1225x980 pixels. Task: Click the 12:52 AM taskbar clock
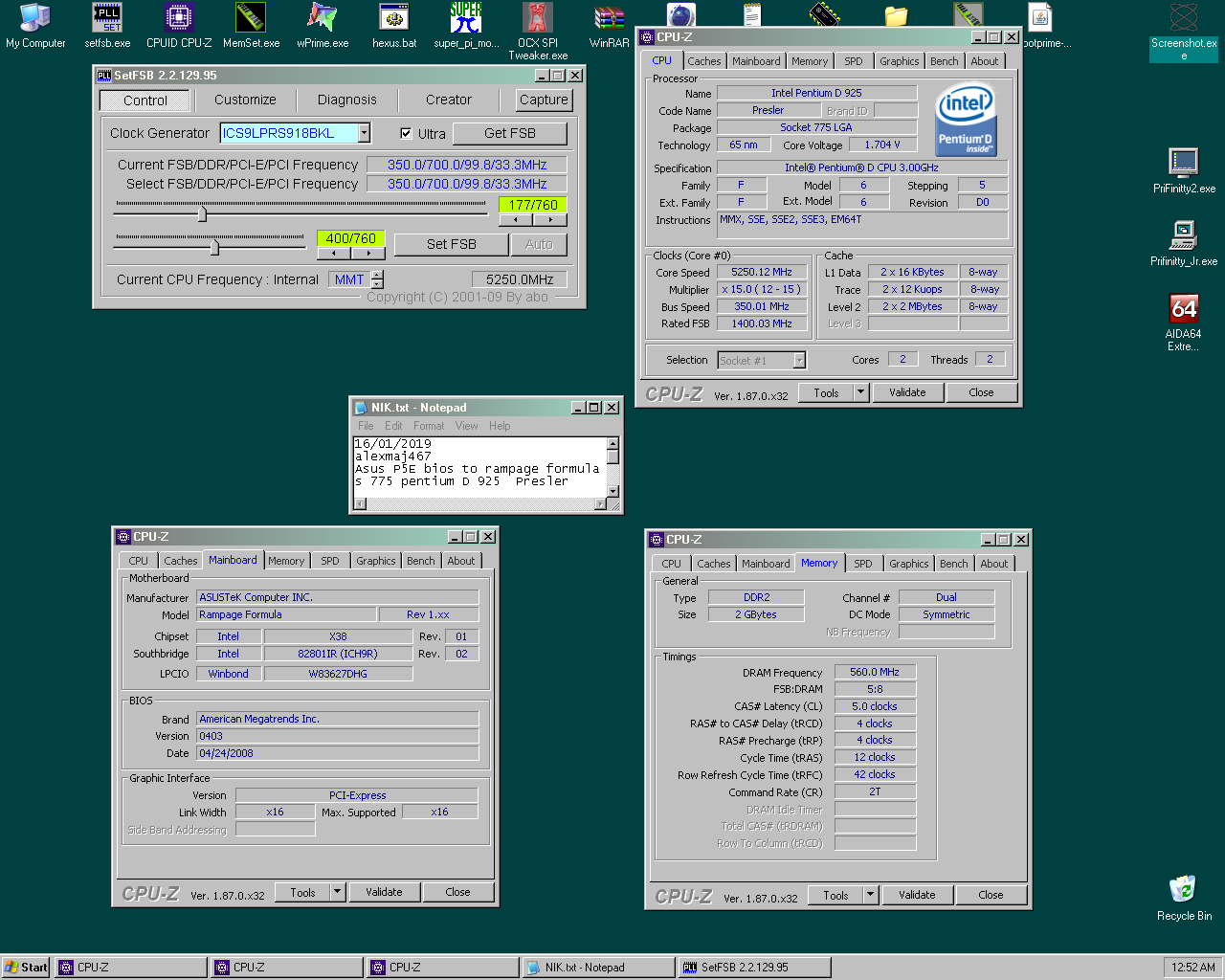point(1193,968)
